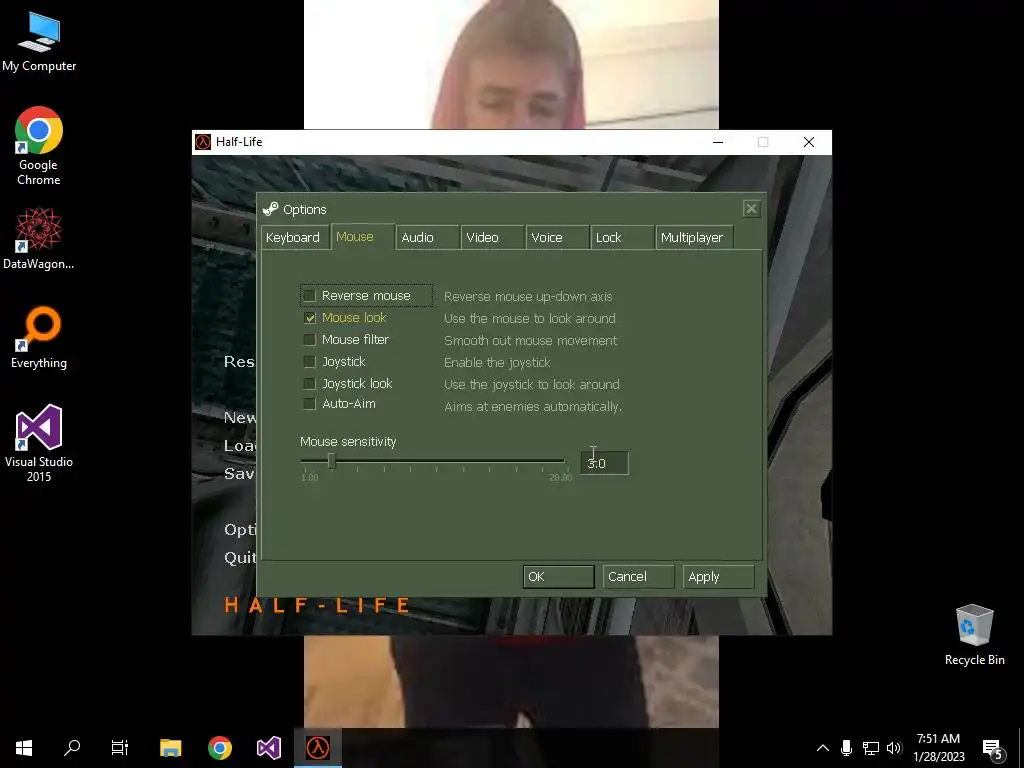The image size is (1024, 768).
Task: Click "Use the mouse to look around" text
Action: (x=530, y=319)
